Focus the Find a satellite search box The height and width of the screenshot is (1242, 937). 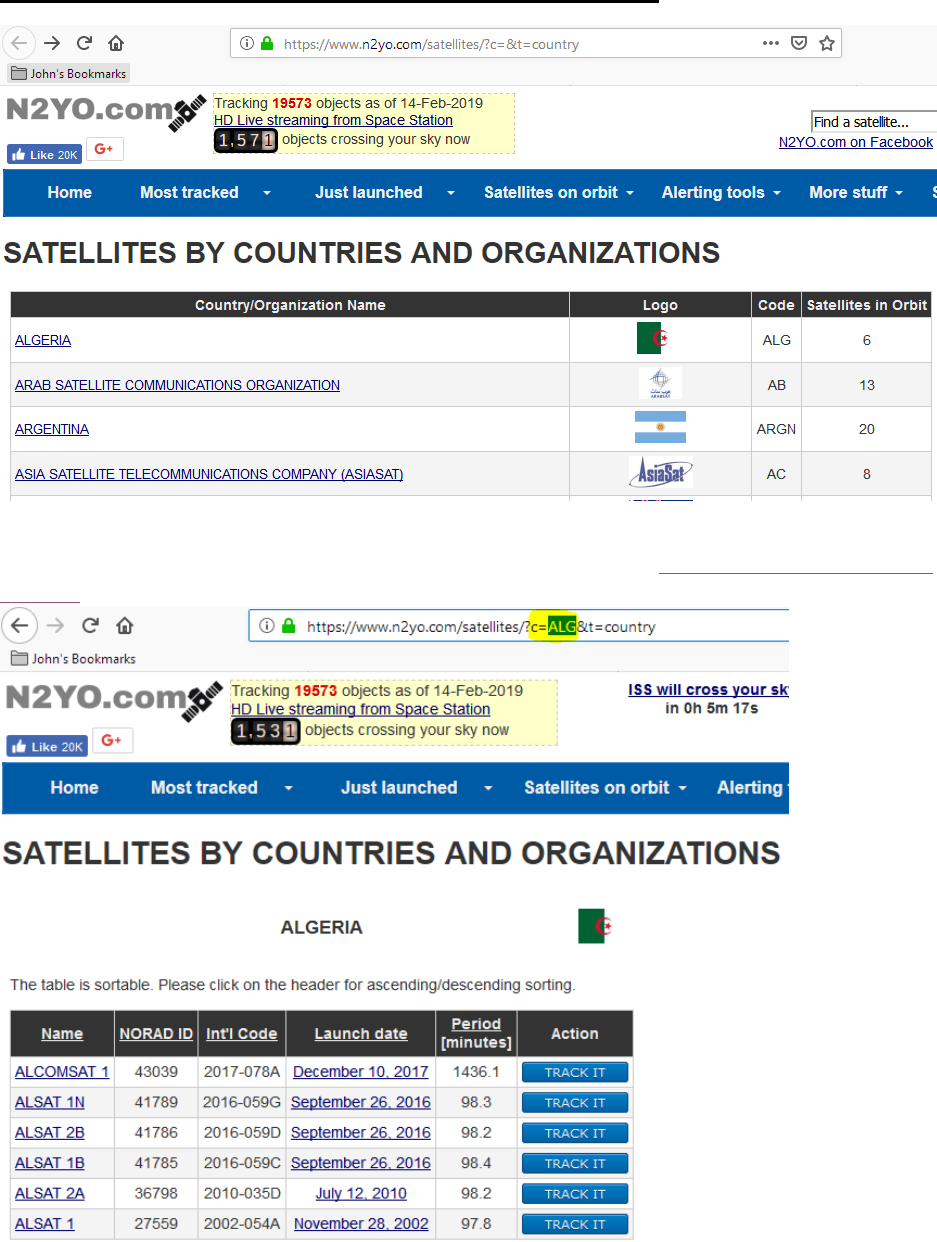click(x=874, y=122)
